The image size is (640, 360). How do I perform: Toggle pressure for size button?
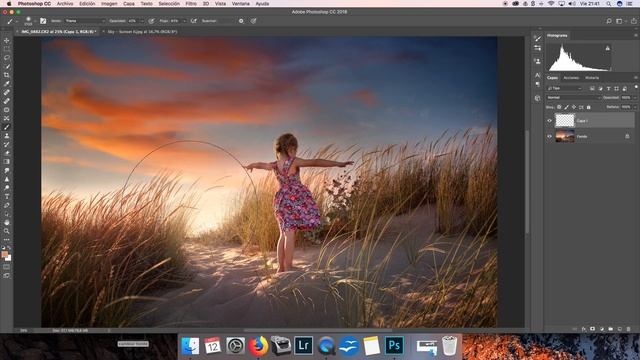tap(253, 21)
